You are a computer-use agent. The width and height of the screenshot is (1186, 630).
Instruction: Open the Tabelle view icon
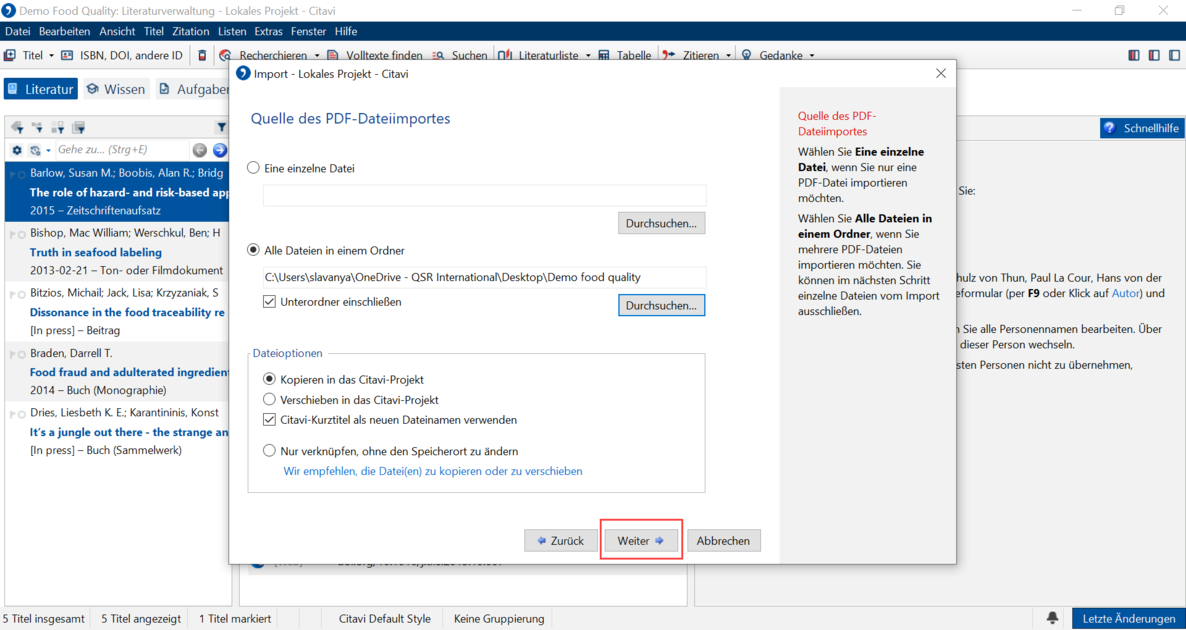click(604, 55)
